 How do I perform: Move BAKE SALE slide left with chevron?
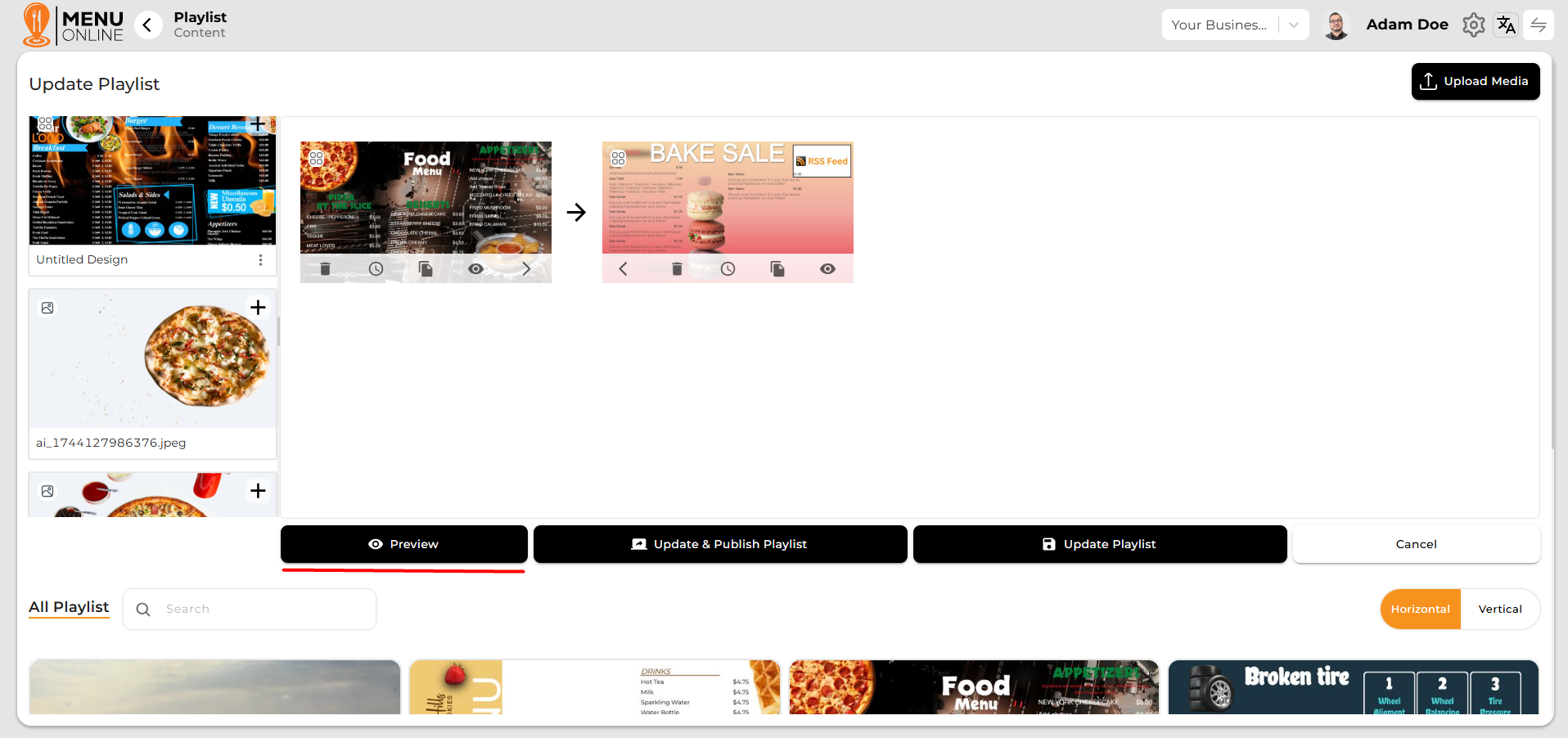[623, 269]
